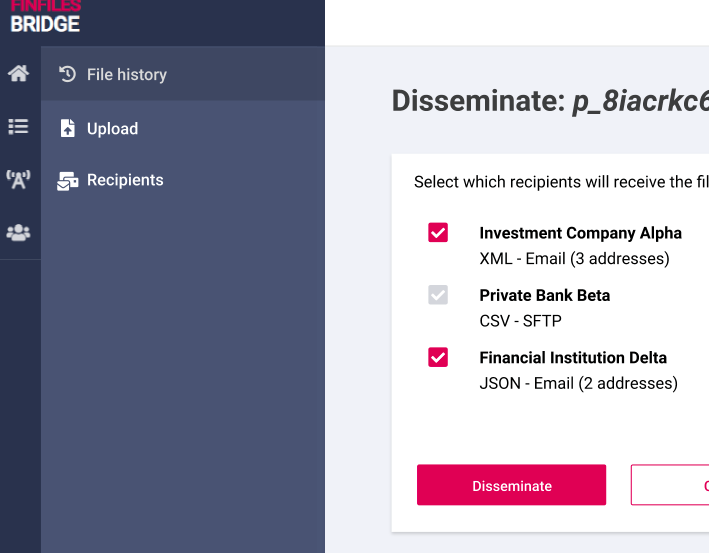
Task: Click the File history clock icon
Action: [67, 74]
